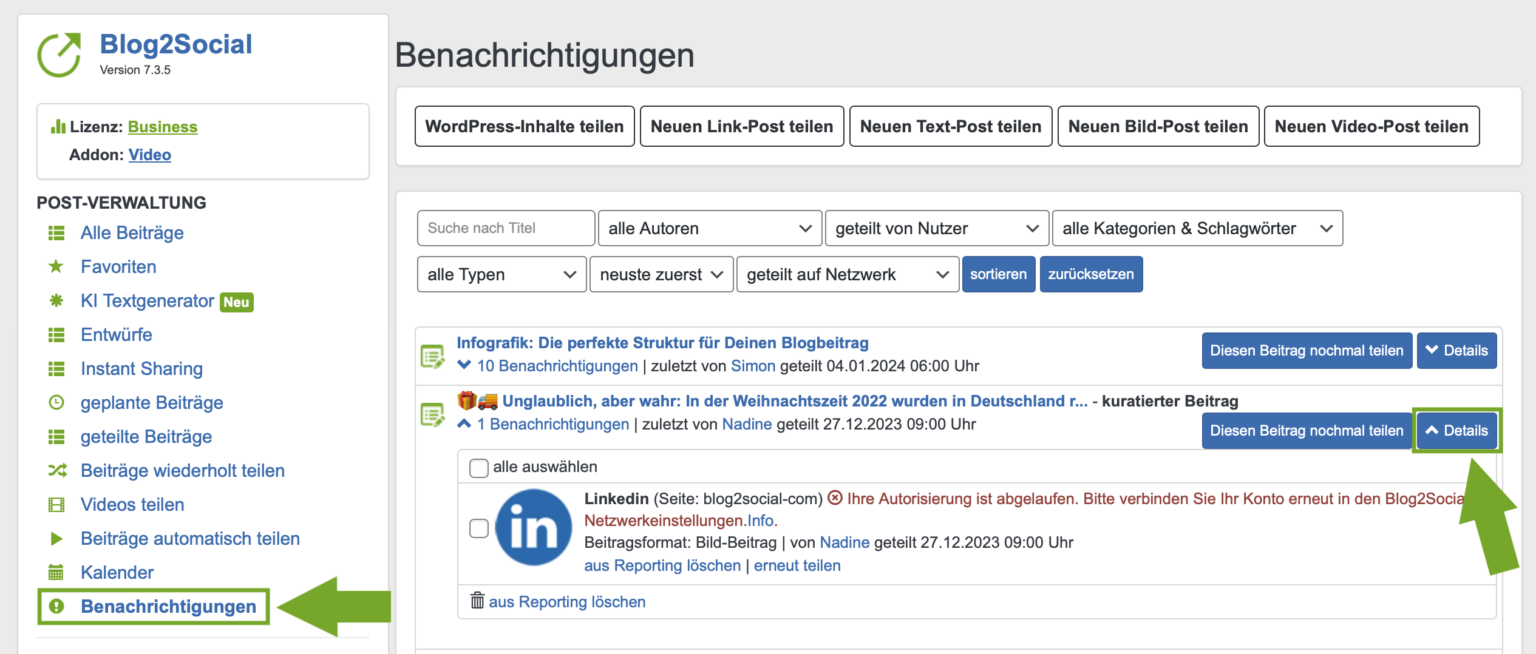The image size is (1536, 654).
Task: Share Infografik post again via Diesen Beitrag nochmal teilen
Action: pyautogui.click(x=1307, y=350)
